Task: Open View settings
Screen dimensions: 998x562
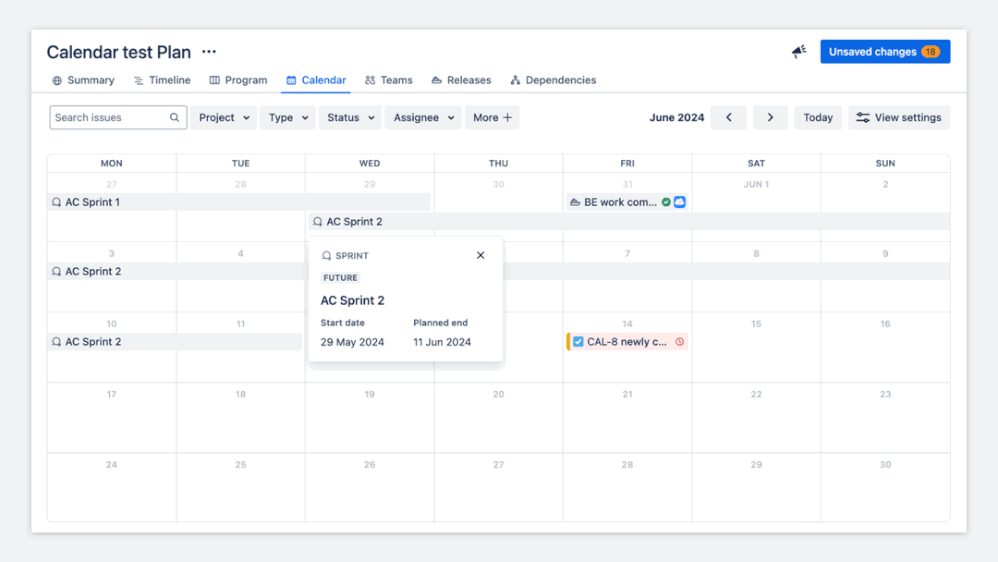Action: (x=899, y=118)
